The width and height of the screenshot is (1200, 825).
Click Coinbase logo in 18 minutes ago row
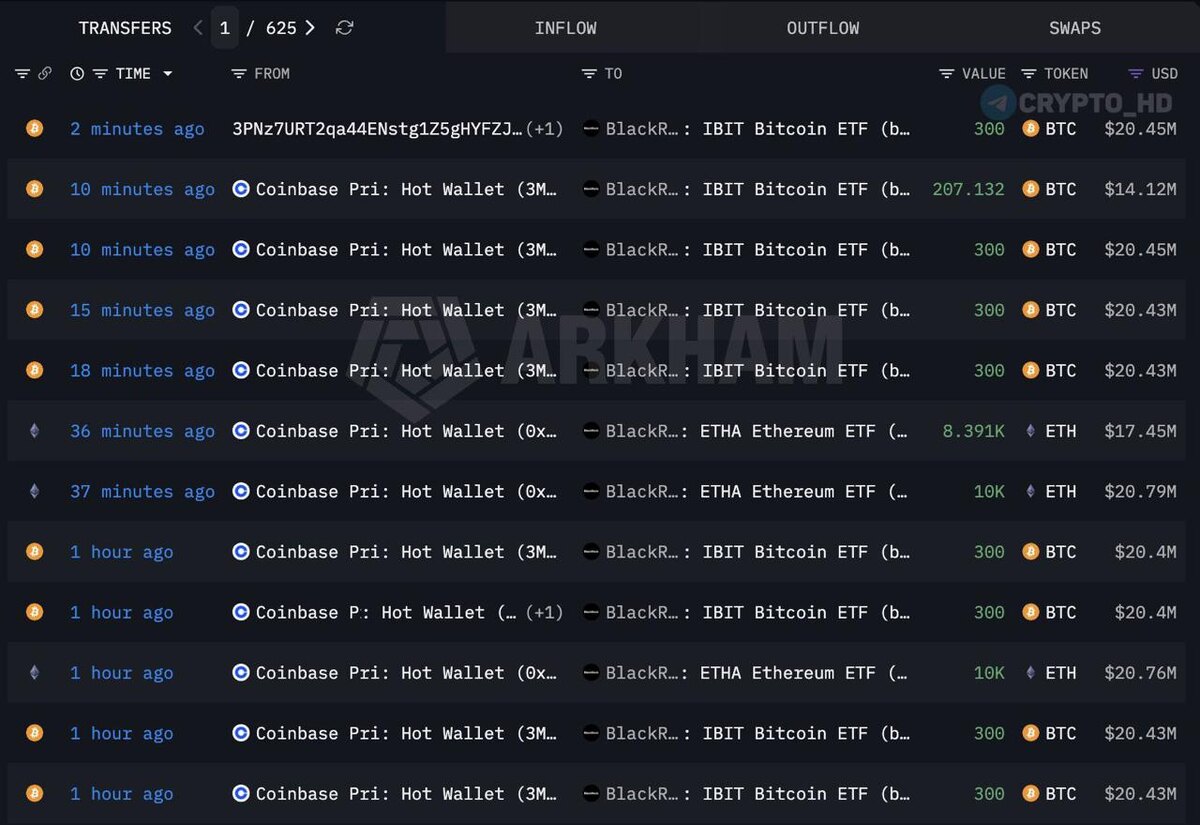click(x=241, y=370)
